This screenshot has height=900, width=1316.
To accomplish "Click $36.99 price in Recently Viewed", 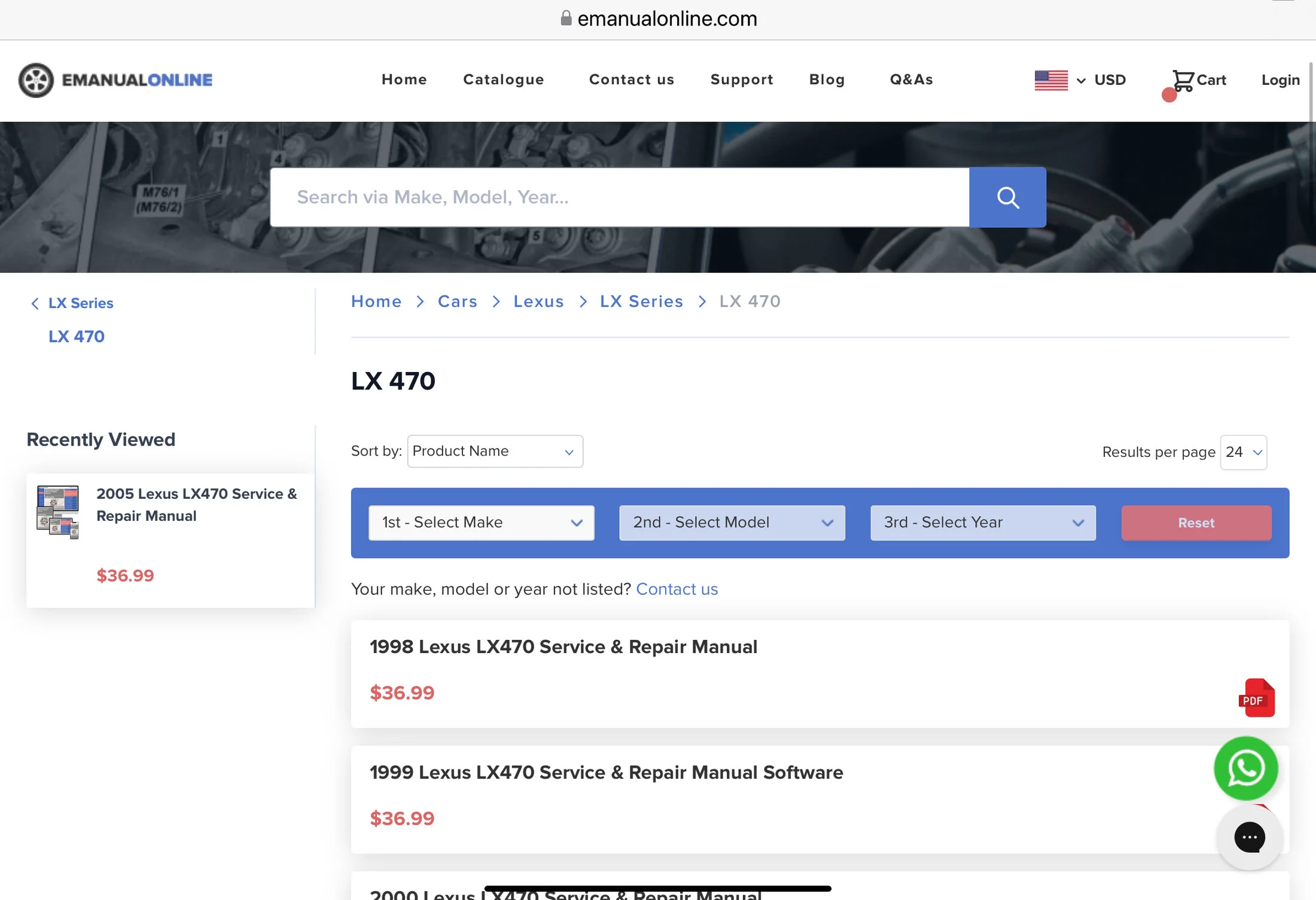I will coord(125,576).
